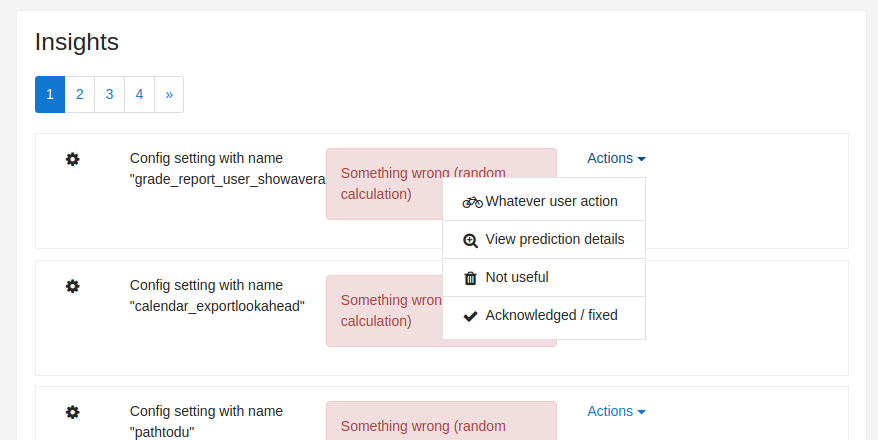This screenshot has width=878, height=440.
Task: Select Acknowledged / fixed option
Action: [x=544, y=316]
